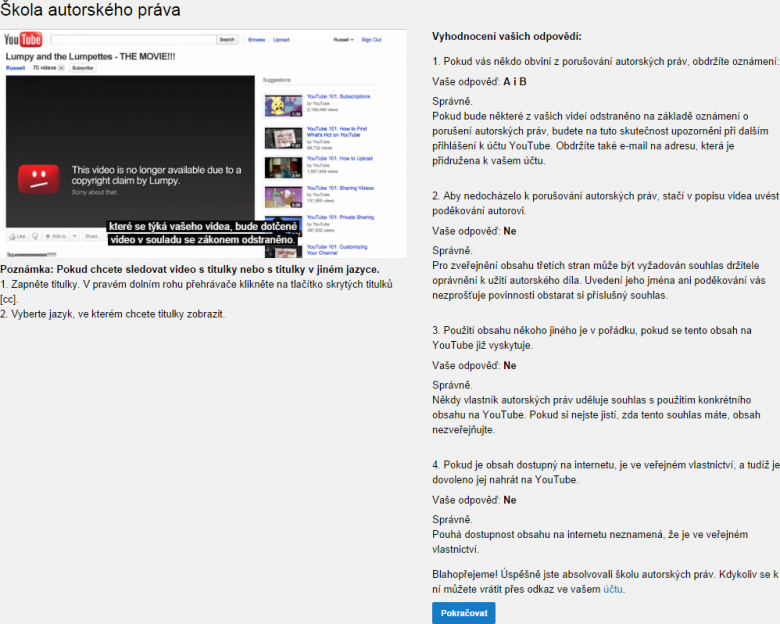Open YouTube 101: Sharing Videos thumbnail
This screenshot has height=624, width=780.
[x=283, y=197]
